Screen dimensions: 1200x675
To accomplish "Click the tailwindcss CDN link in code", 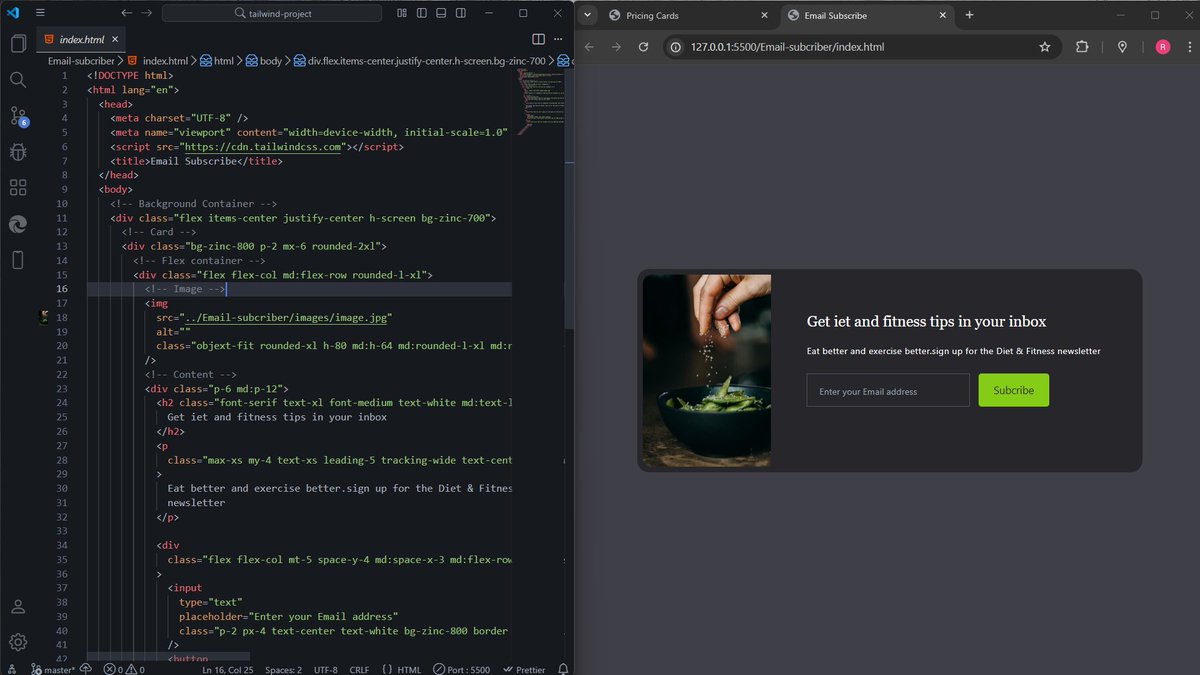I will 262,146.
